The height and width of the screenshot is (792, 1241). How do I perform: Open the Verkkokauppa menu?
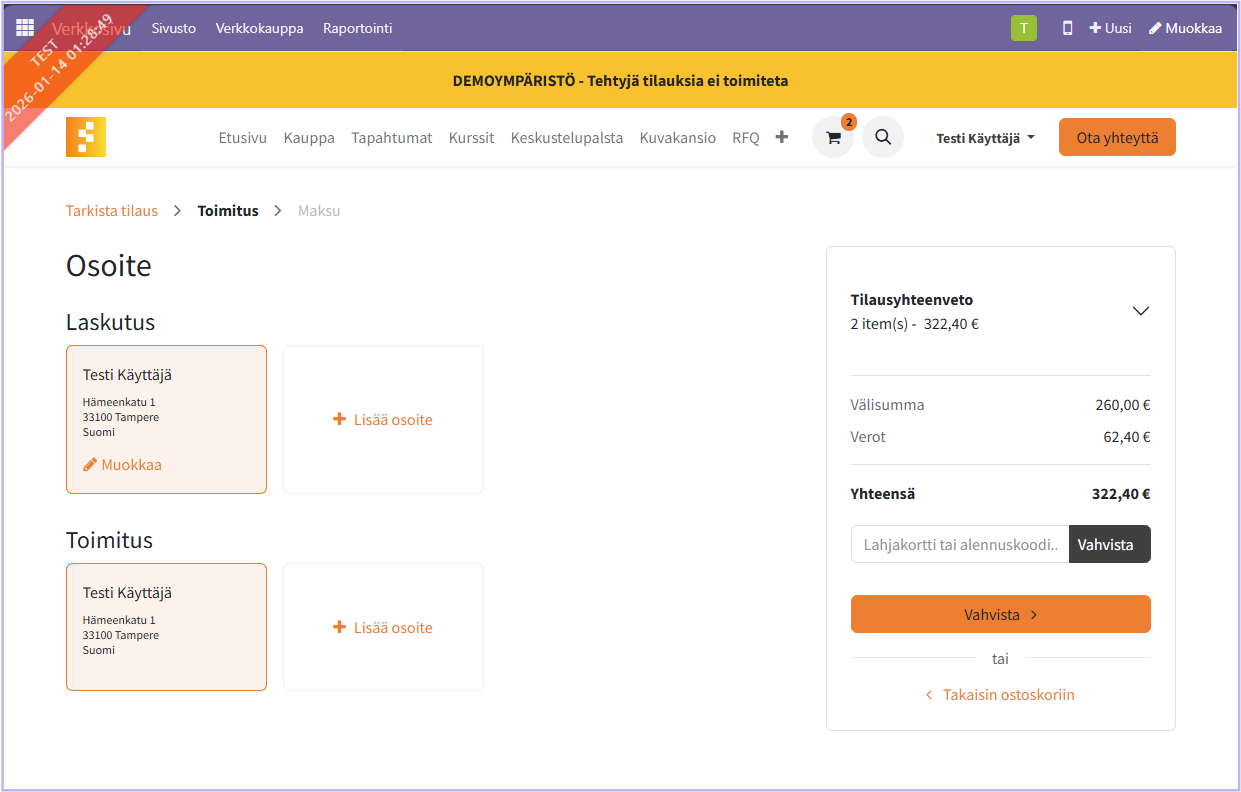pos(259,28)
